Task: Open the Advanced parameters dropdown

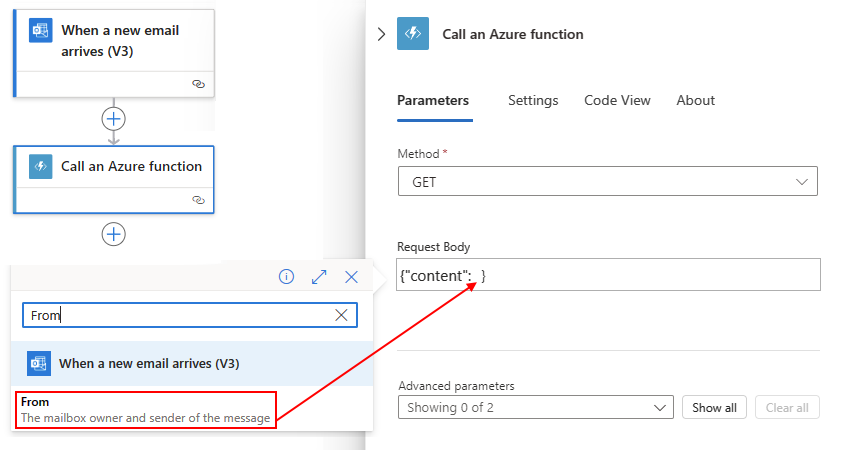Action: click(x=535, y=408)
